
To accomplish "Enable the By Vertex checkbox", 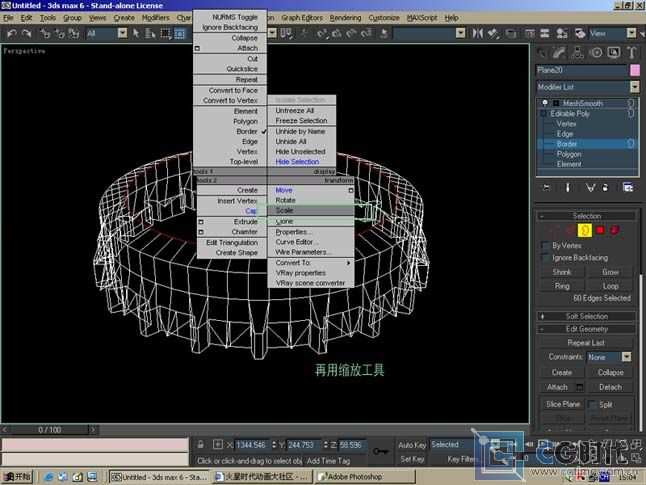I will click(x=545, y=246).
